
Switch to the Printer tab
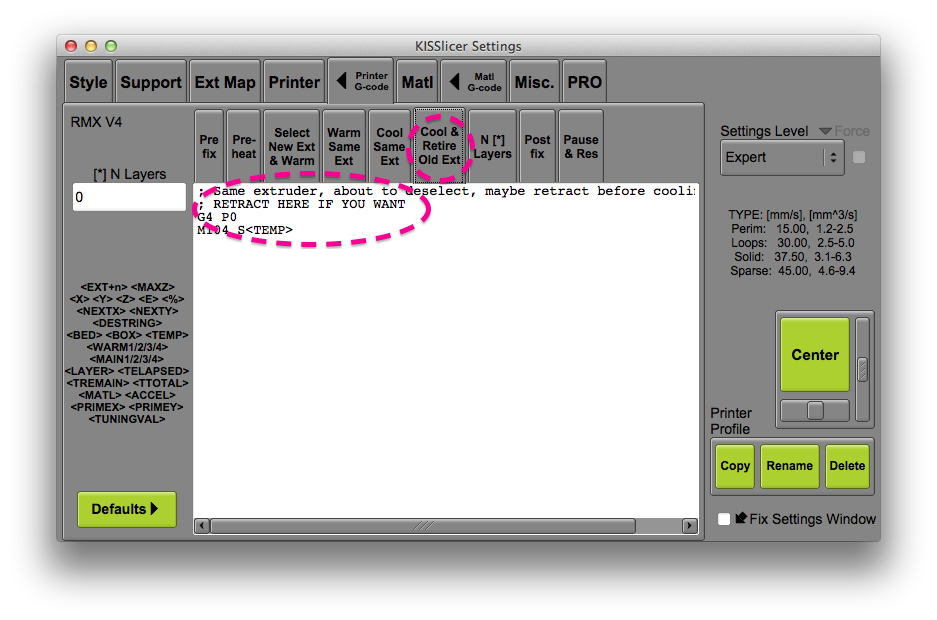click(x=294, y=82)
